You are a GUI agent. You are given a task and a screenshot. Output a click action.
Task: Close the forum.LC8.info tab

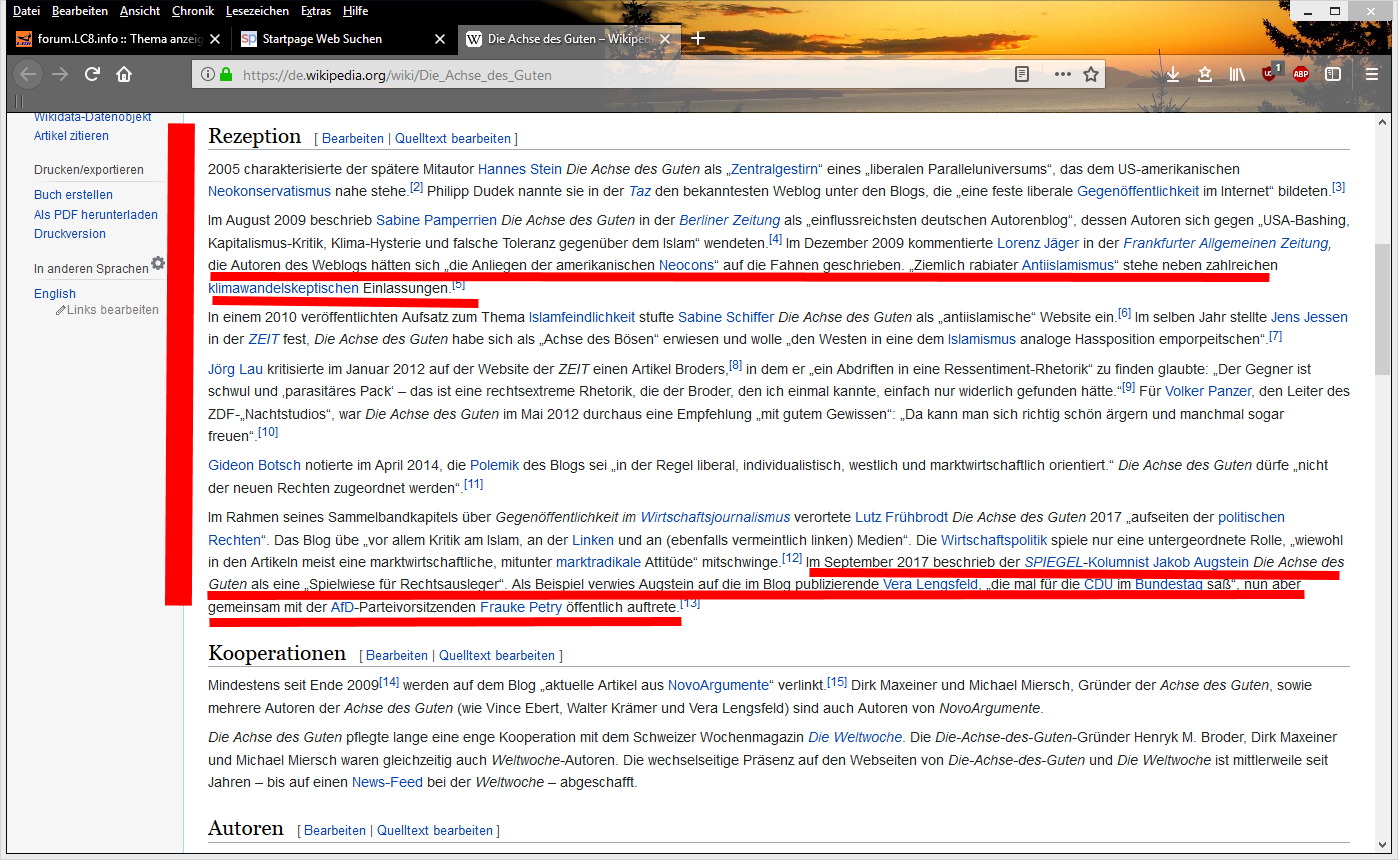215,39
